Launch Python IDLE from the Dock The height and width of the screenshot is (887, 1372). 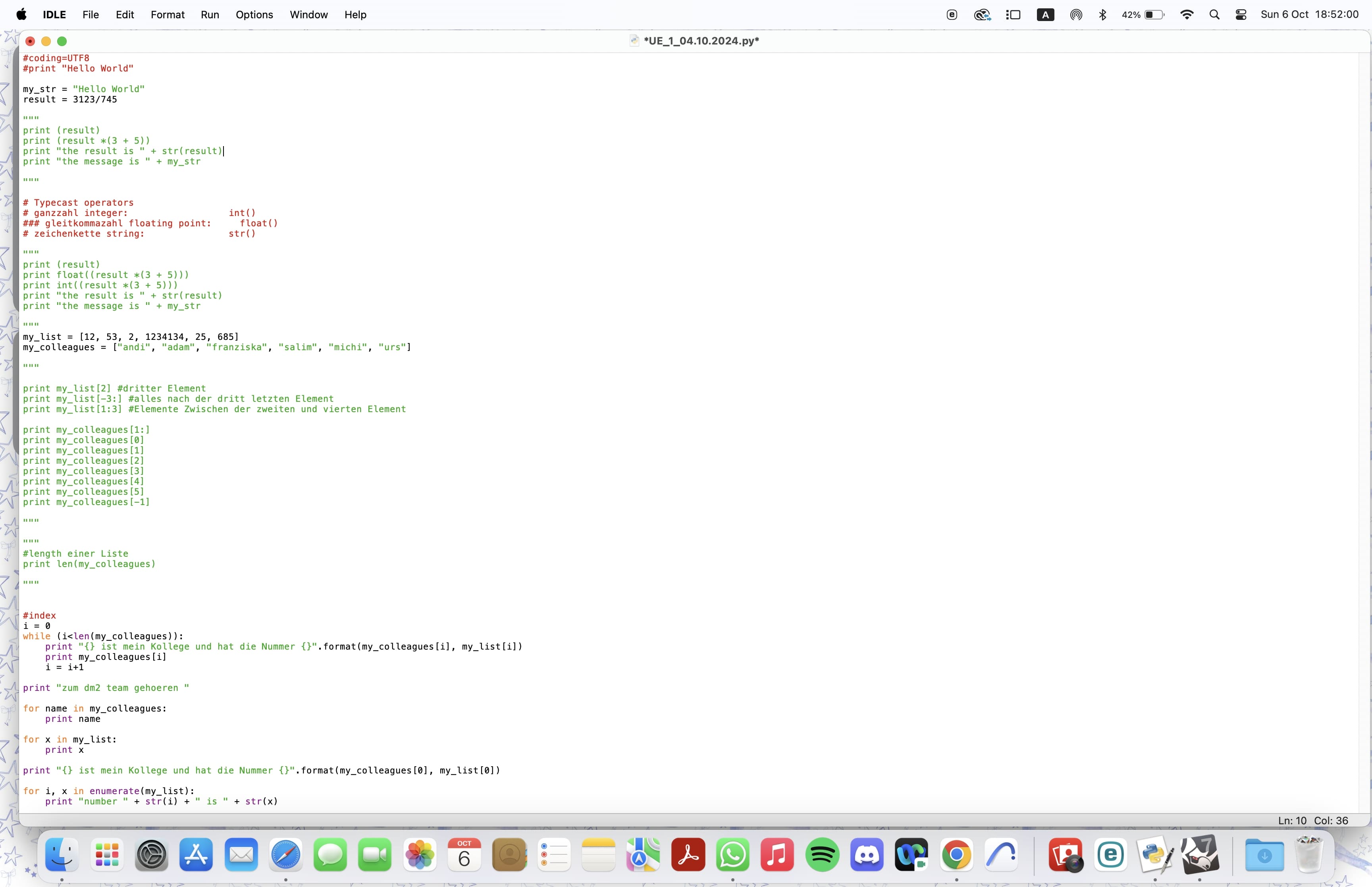(x=1154, y=856)
